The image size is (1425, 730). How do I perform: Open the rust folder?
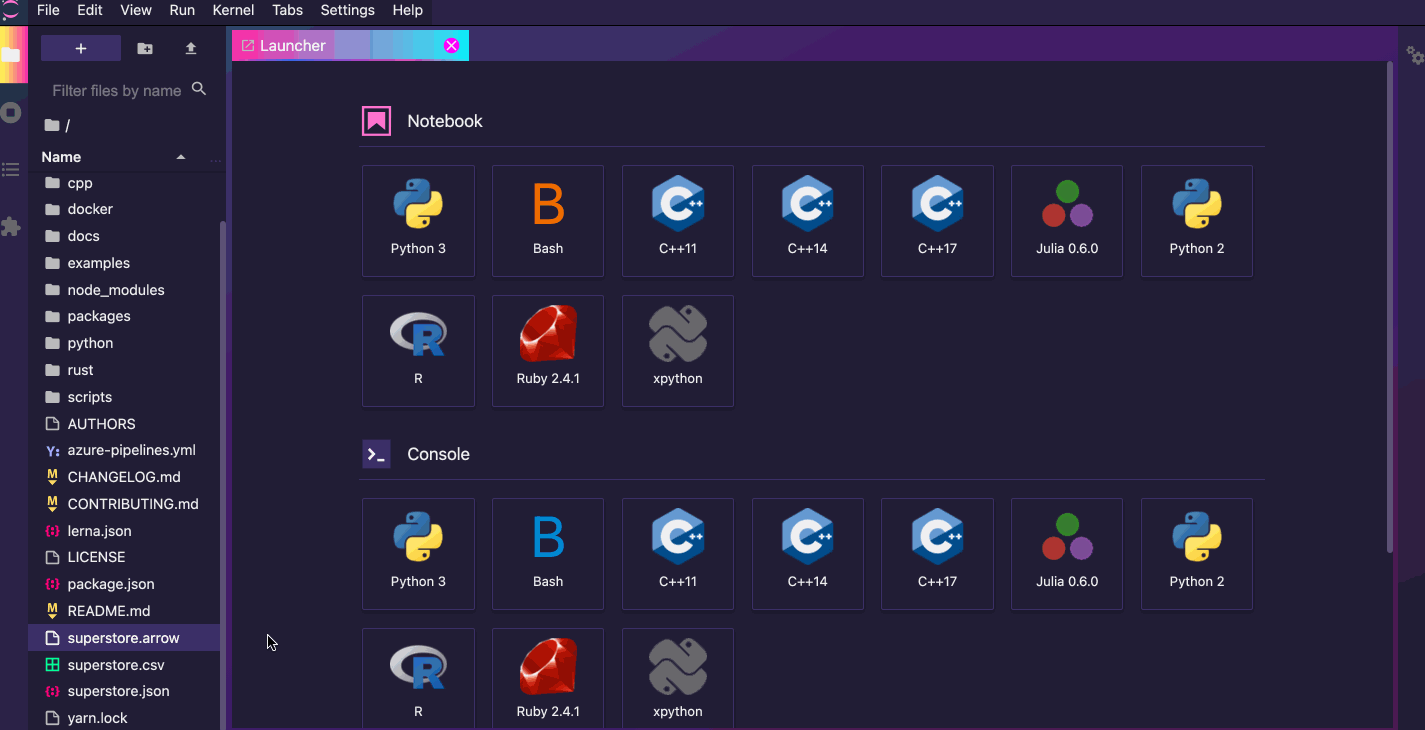click(124, 370)
